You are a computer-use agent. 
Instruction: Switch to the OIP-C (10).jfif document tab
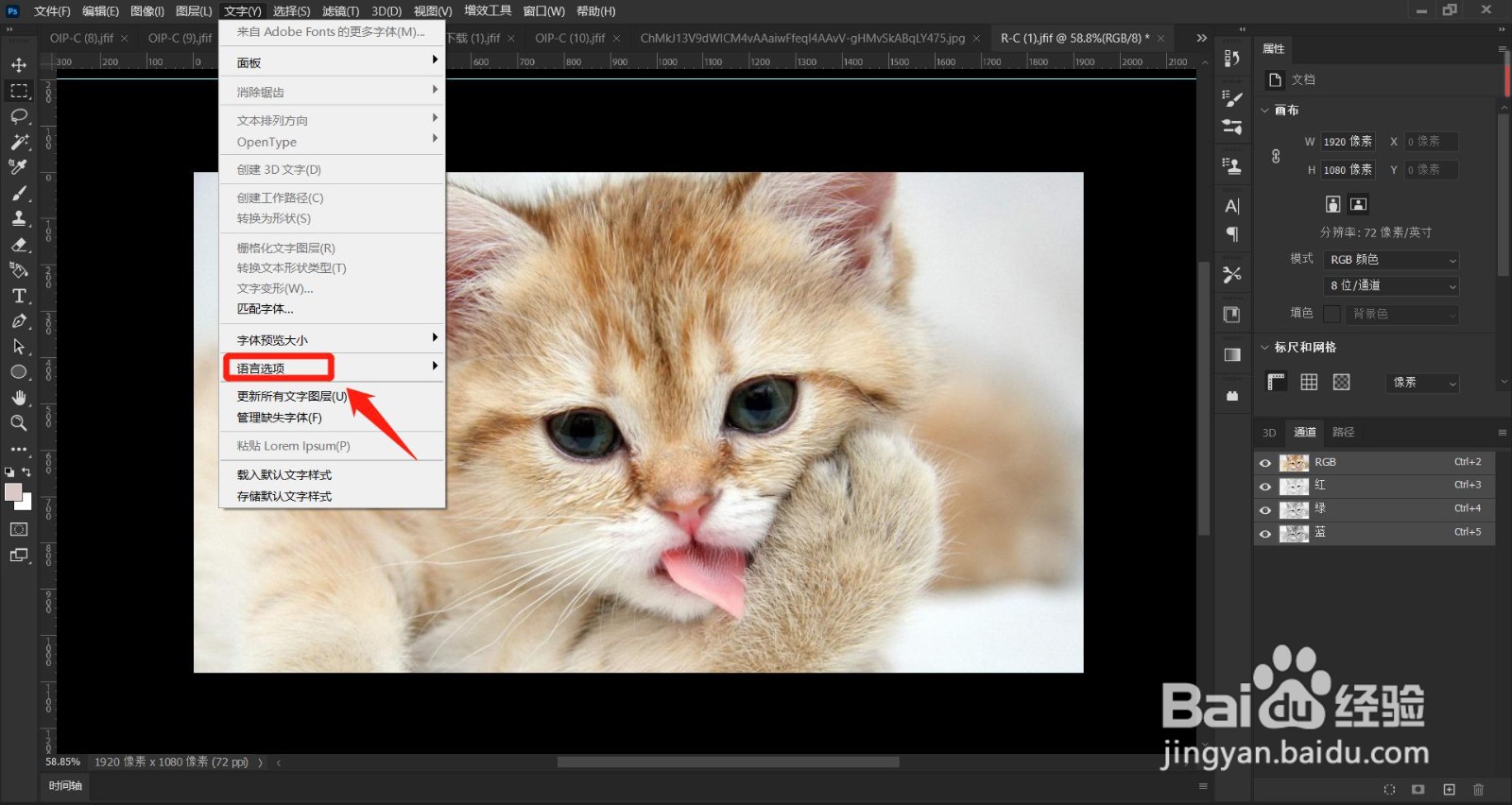[x=570, y=38]
